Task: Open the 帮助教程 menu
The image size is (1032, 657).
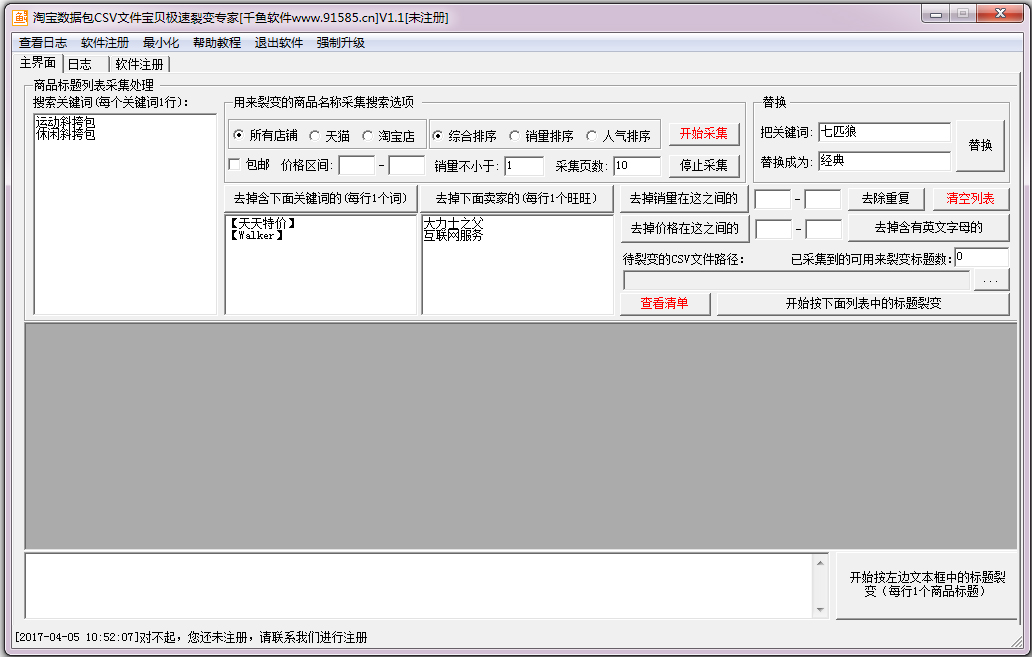Action: tap(217, 43)
